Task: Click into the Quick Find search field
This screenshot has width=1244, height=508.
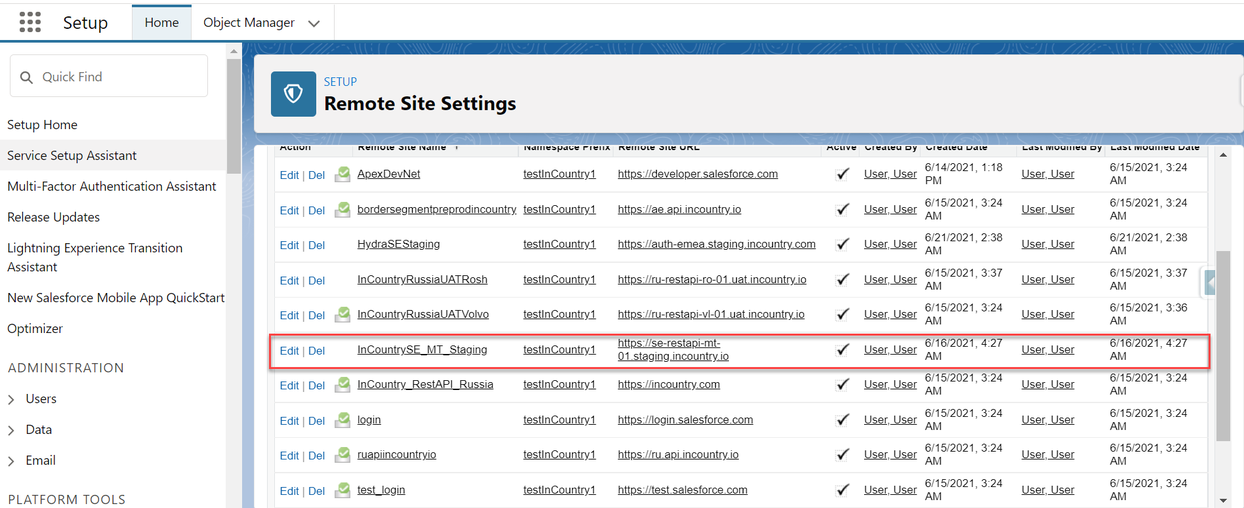Action: (x=109, y=77)
